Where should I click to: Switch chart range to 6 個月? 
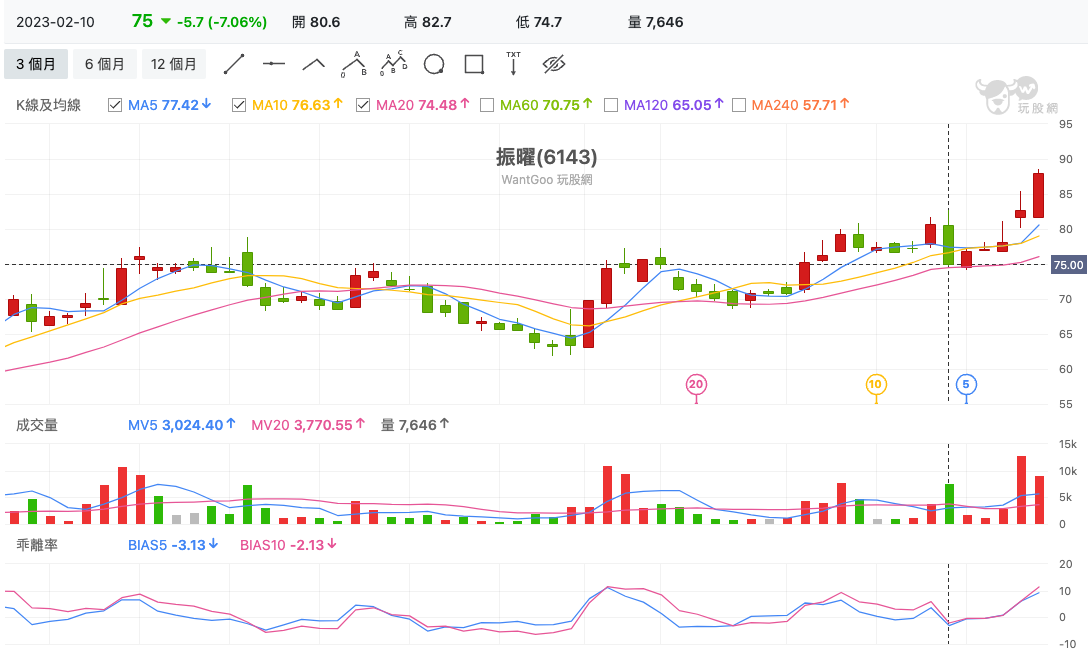[x=105, y=64]
